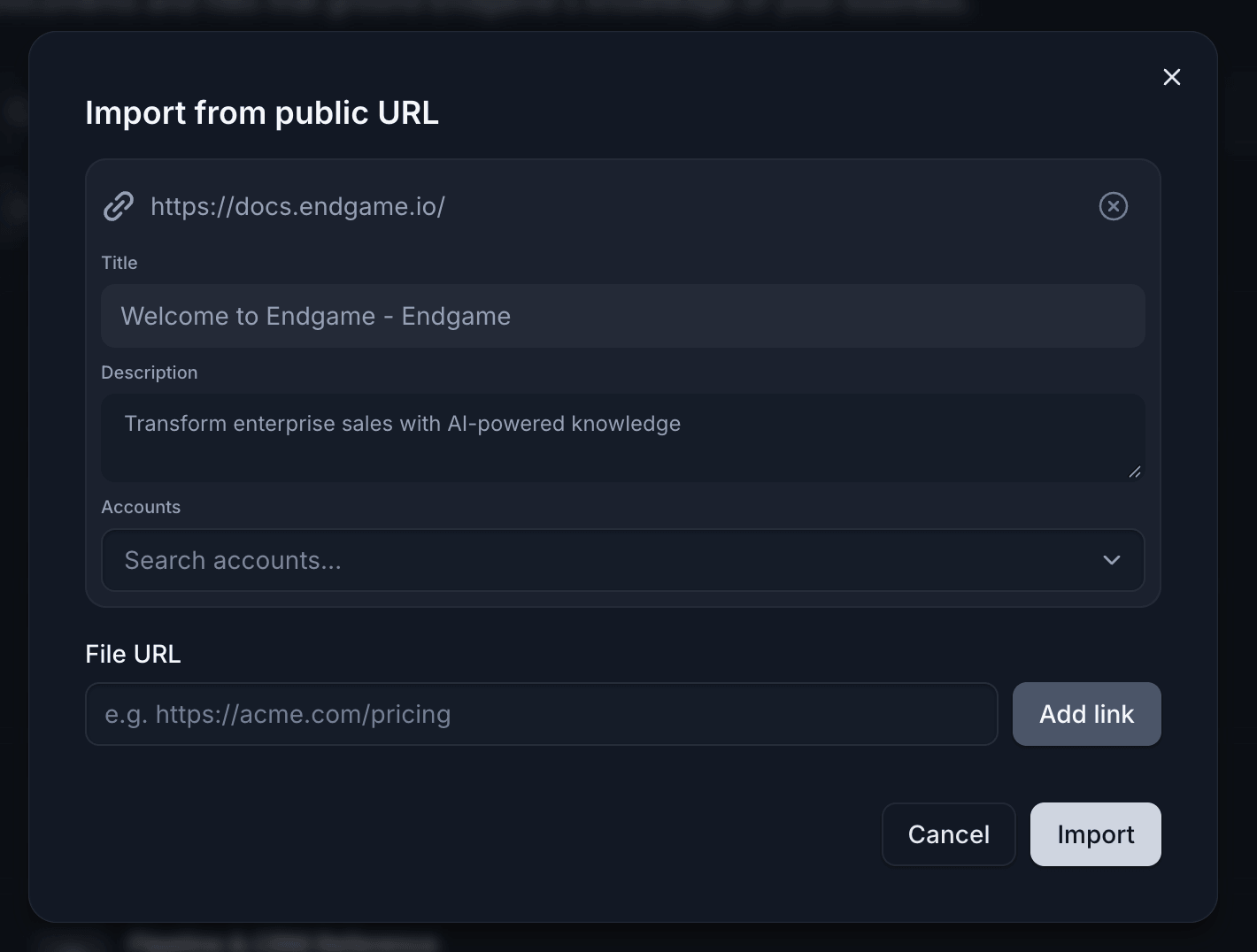Close the Import from public URL dialog
Image resolution: width=1257 pixels, height=952 pixels.
click(x=1172, y=77)
